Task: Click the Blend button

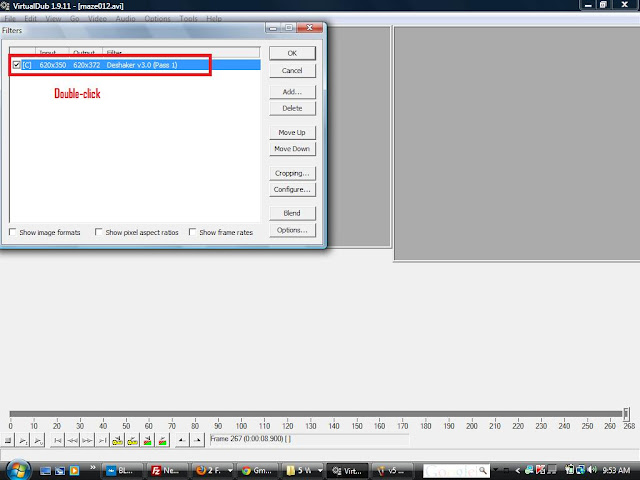Action: pyautogui.click(x=292, y=213)
